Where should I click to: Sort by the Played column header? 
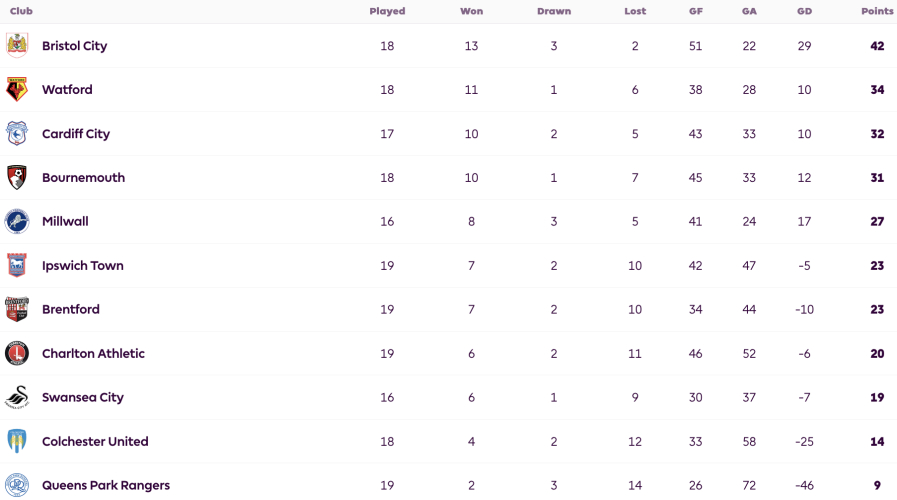tap(387, 11)
